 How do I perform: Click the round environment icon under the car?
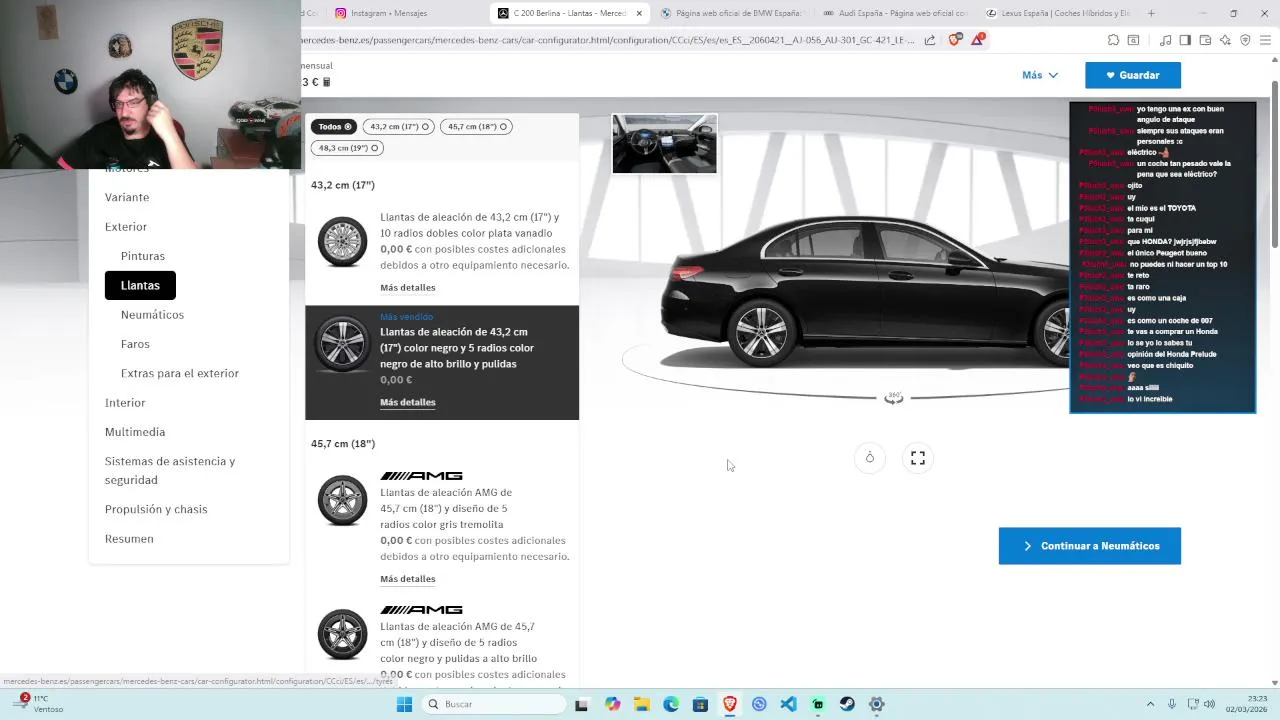870,458
